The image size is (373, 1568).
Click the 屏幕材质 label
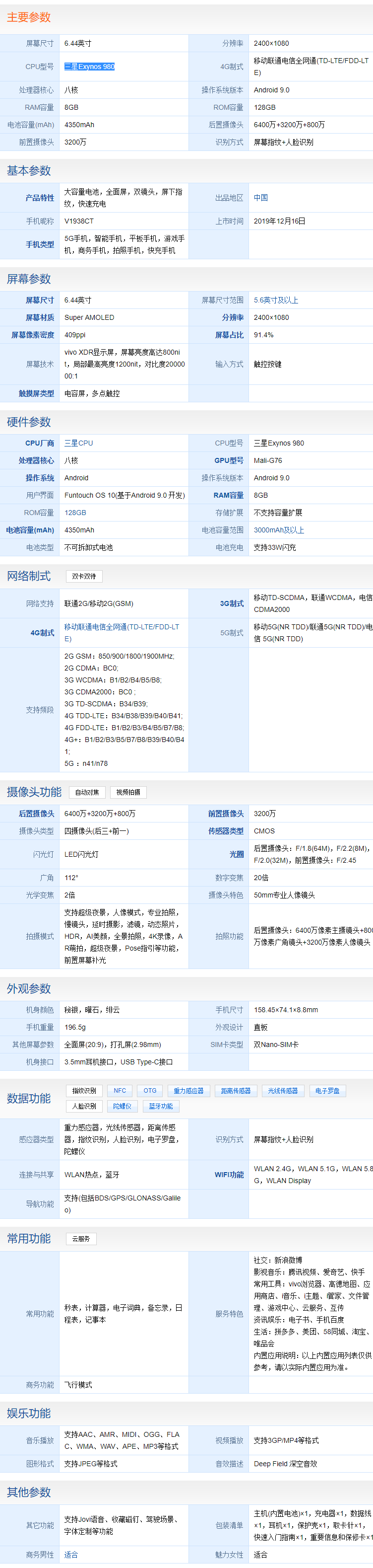40,317
